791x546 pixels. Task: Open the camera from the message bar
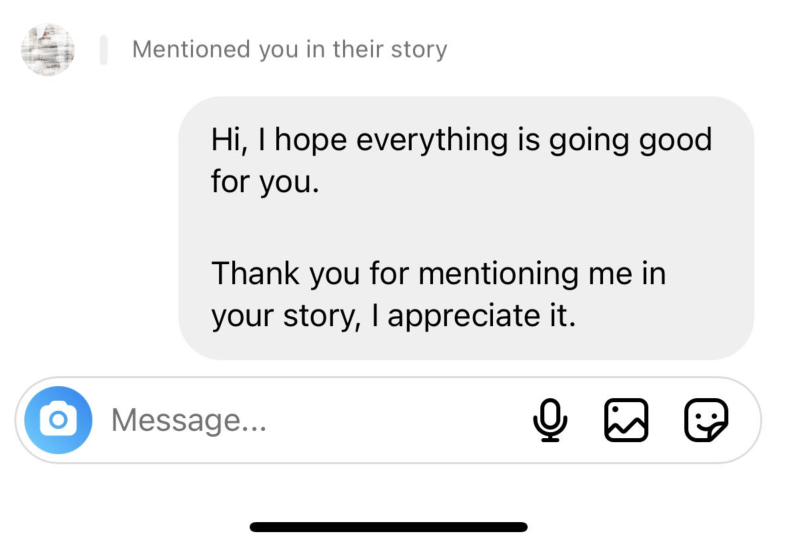pos(58,420)
